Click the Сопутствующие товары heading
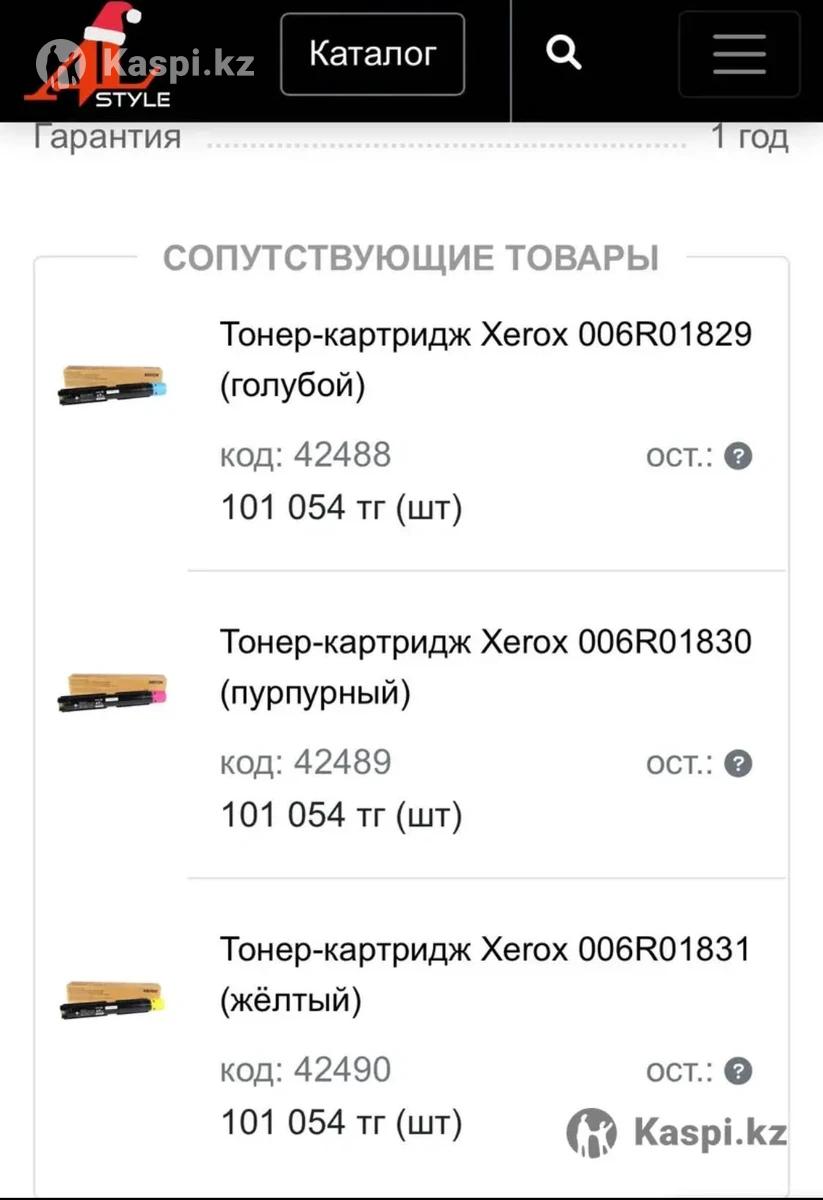The width and height of the screenshot is (823, 1200). tap(411, 258)
